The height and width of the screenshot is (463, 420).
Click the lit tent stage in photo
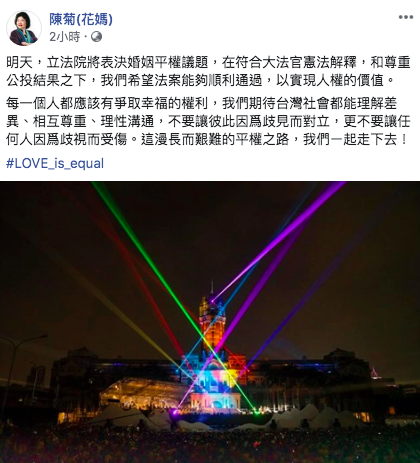[x=145, y=393]
